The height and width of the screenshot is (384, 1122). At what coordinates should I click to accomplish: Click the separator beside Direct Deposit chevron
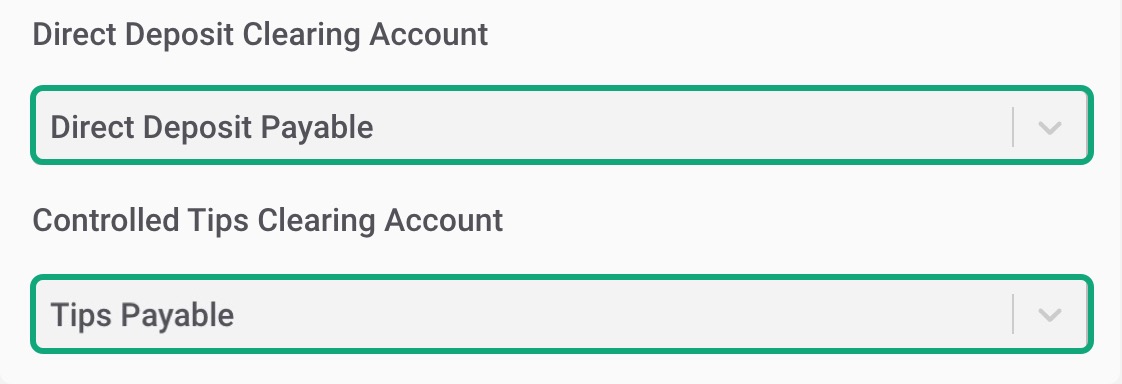(1013, 127)
